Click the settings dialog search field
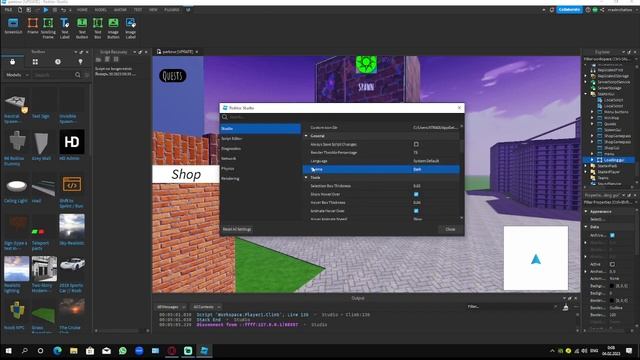The height and width of the screenshot is (360, 640). [342, 117]
